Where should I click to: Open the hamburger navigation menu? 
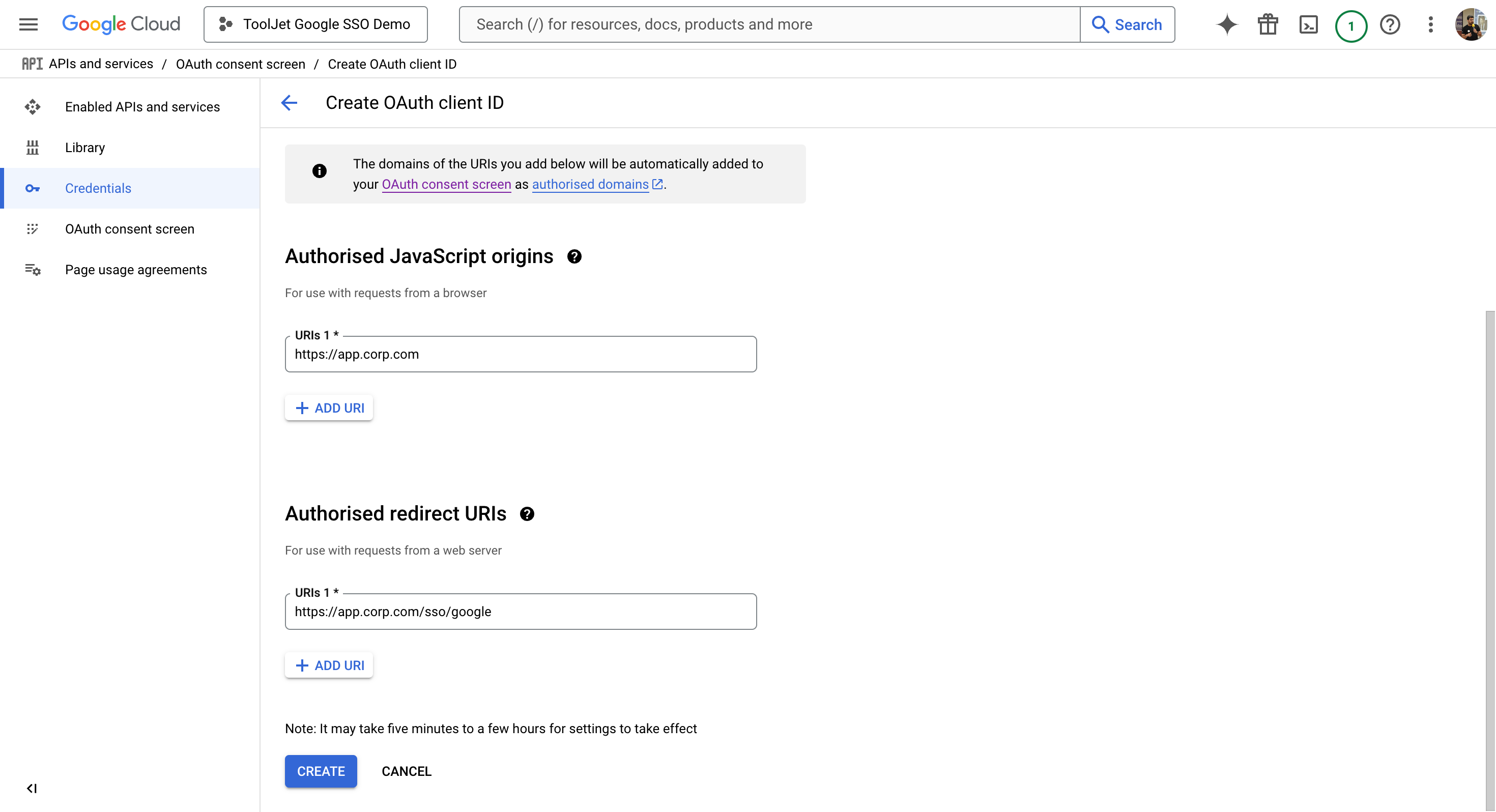click(28, 24)
